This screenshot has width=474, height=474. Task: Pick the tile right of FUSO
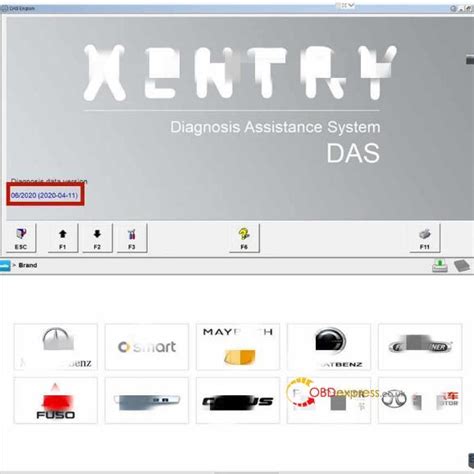147,400
